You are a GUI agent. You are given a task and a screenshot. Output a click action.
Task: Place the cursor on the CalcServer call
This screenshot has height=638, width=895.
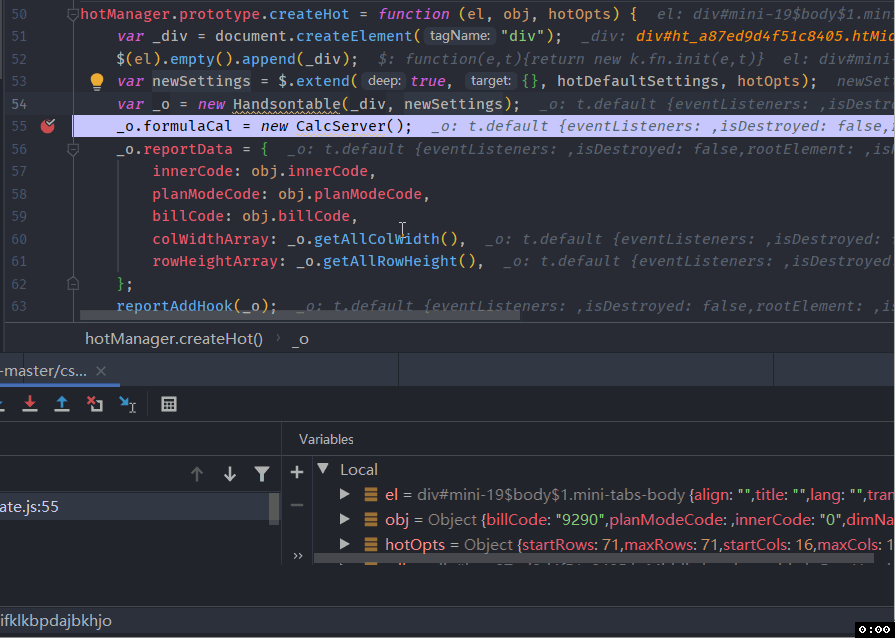[341, 126]
